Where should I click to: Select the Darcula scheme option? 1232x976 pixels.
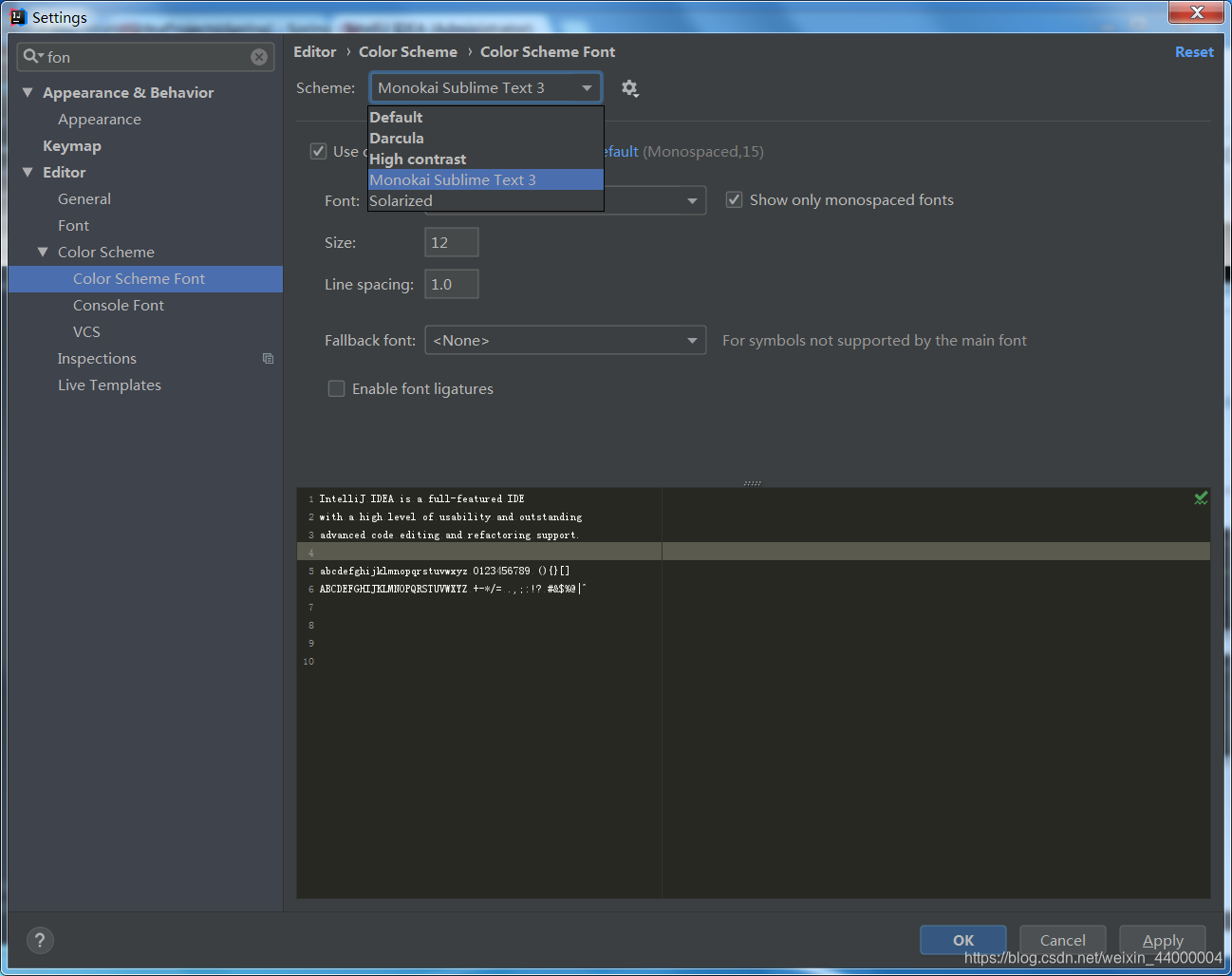point(485,138)
